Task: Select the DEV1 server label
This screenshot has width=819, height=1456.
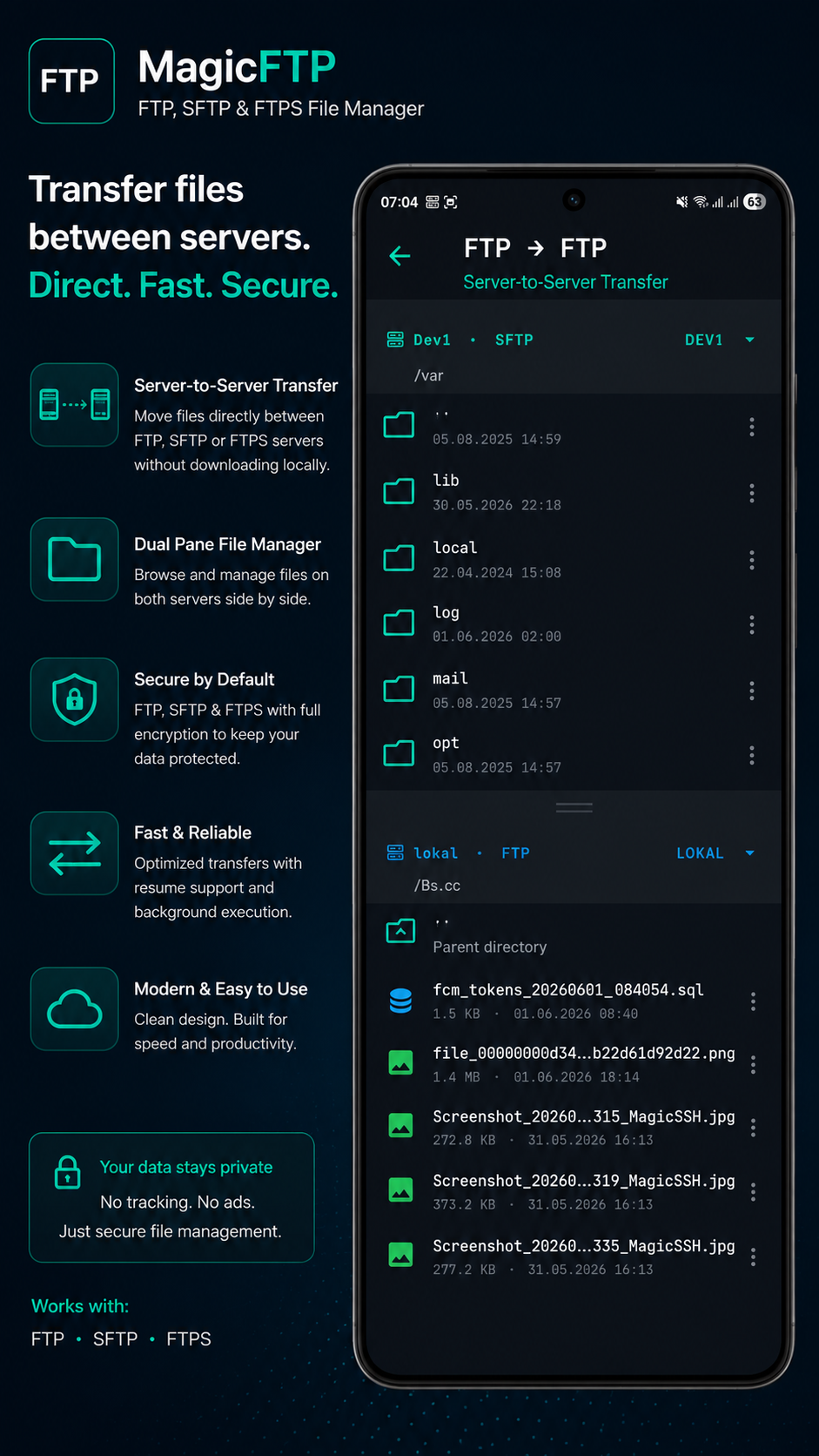Action: click(704, 340)
